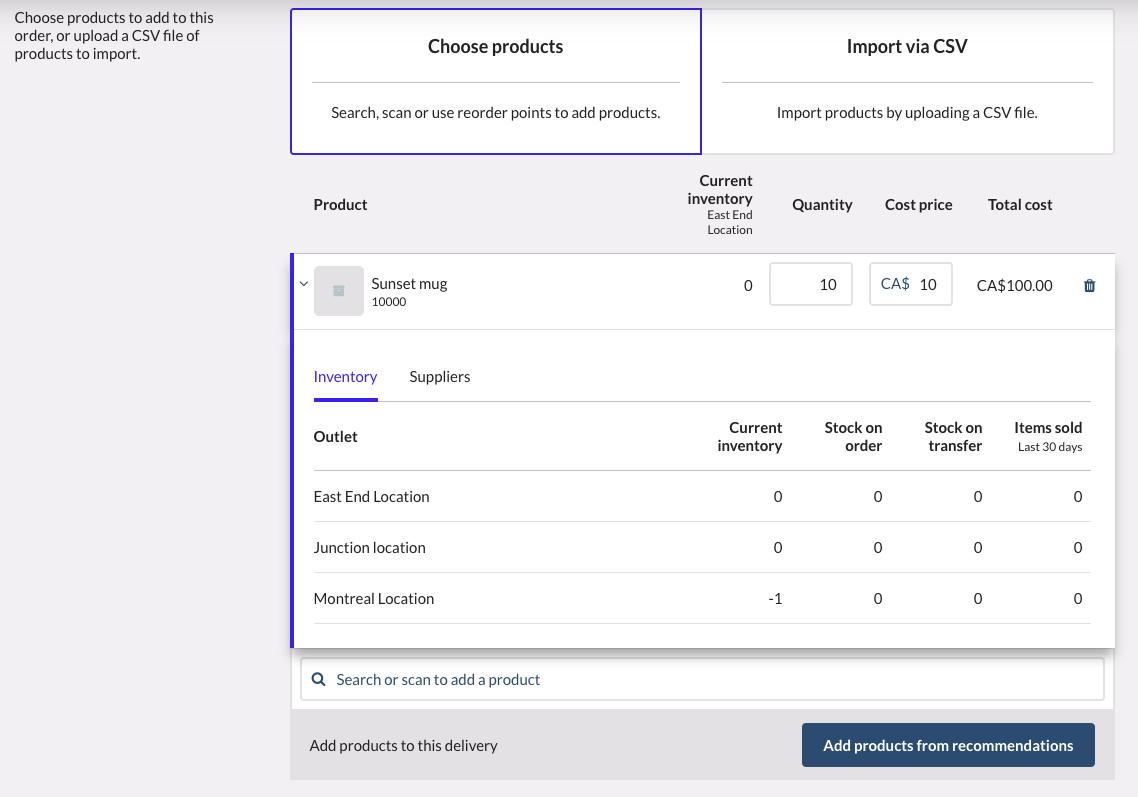Click the Quantity field showing 10
Viewport: 1138px width, 797px height.
(811, 284)
